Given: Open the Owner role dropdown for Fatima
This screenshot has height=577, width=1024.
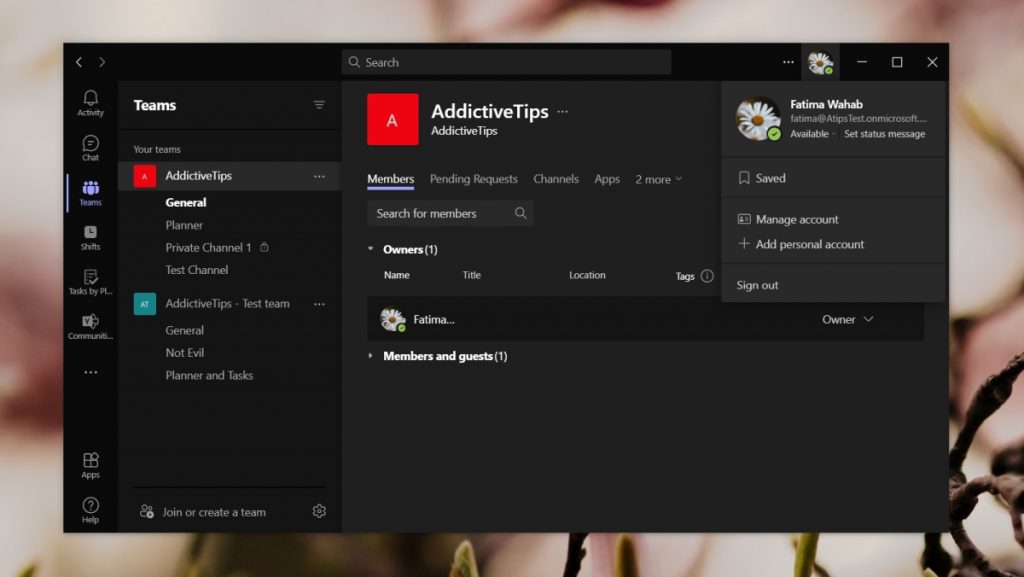Looking at the screenshot, I should click(848, 319).
